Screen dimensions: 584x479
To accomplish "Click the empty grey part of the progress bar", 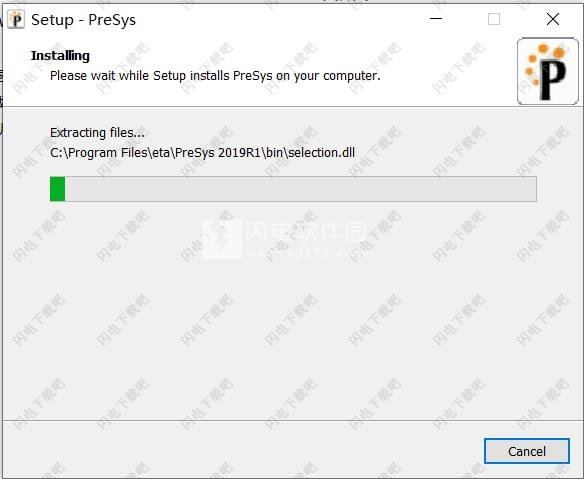I will tap(301, 189).
